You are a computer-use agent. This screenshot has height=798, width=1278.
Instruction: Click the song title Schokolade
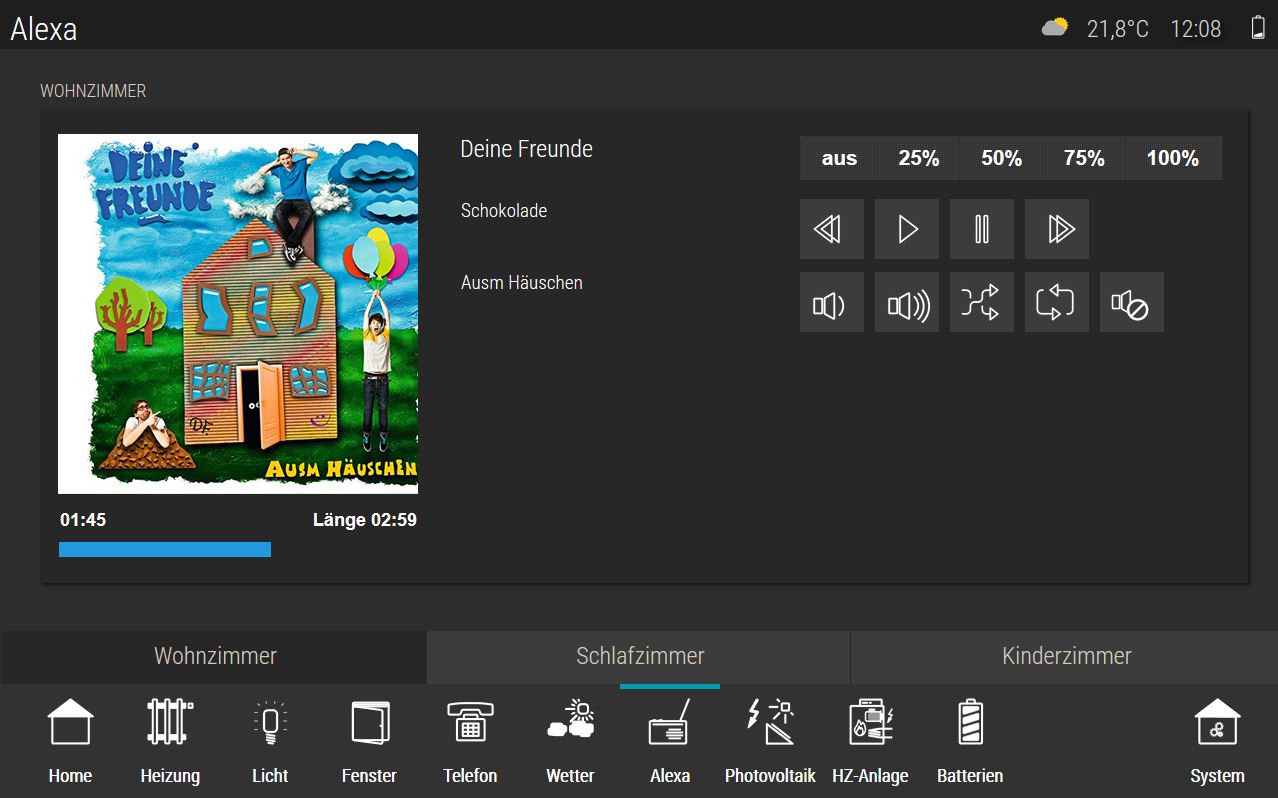click(x=504, y=211)
